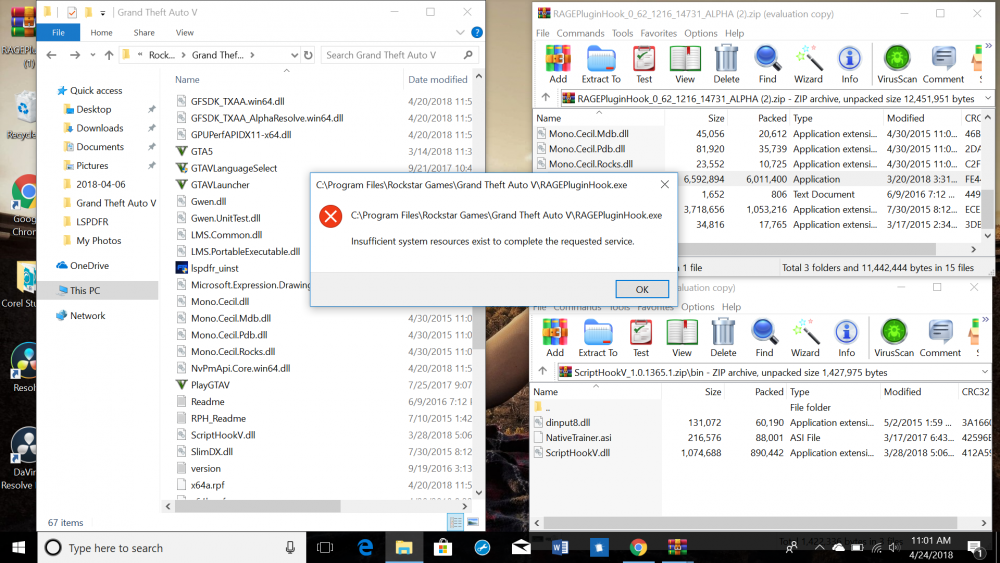Open ScriptHookV WinRAR path dropdown
This screenshot has height=563, width=1000.
pos(985,372)
